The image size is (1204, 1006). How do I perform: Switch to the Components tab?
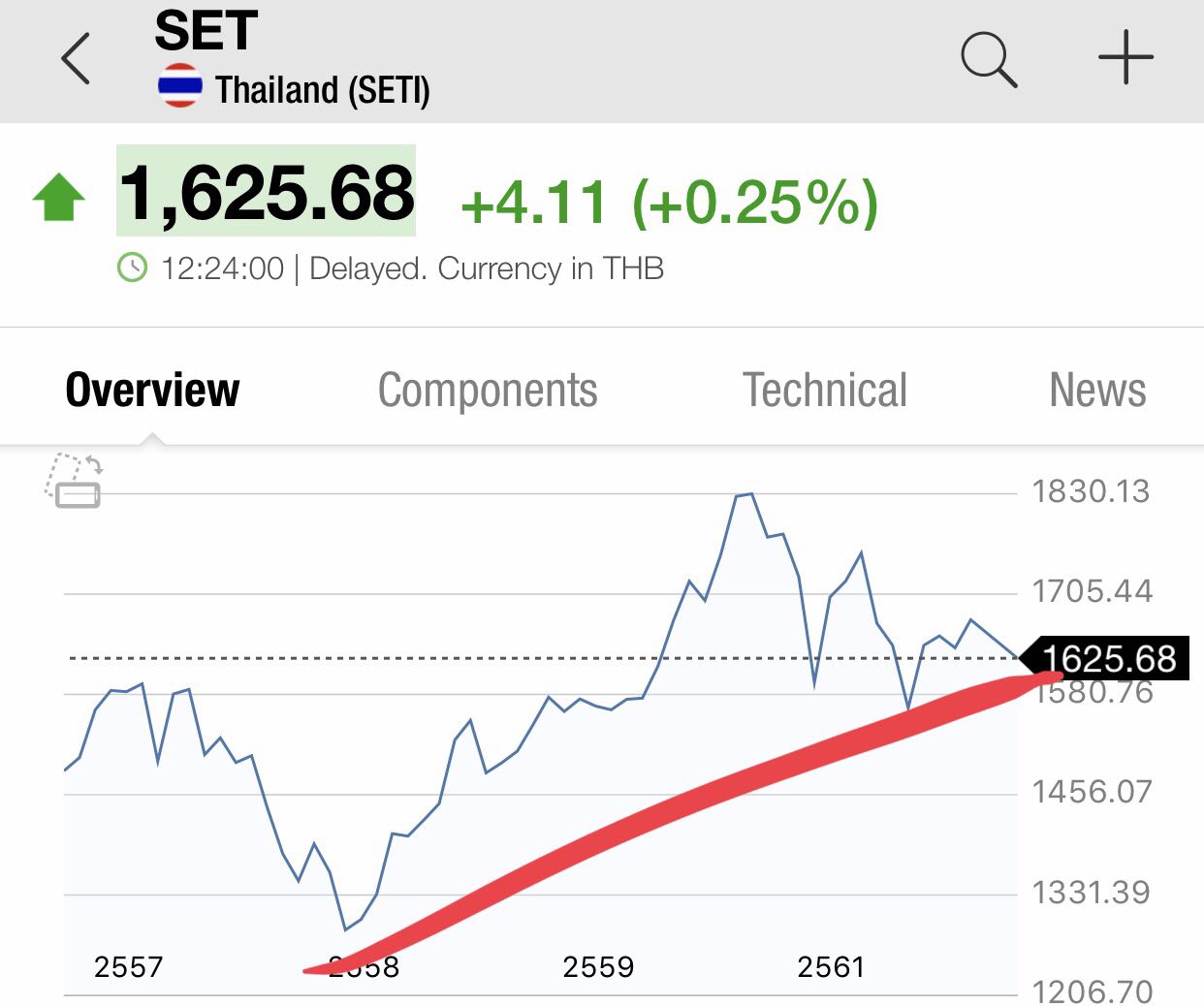(x=488, y=391)
